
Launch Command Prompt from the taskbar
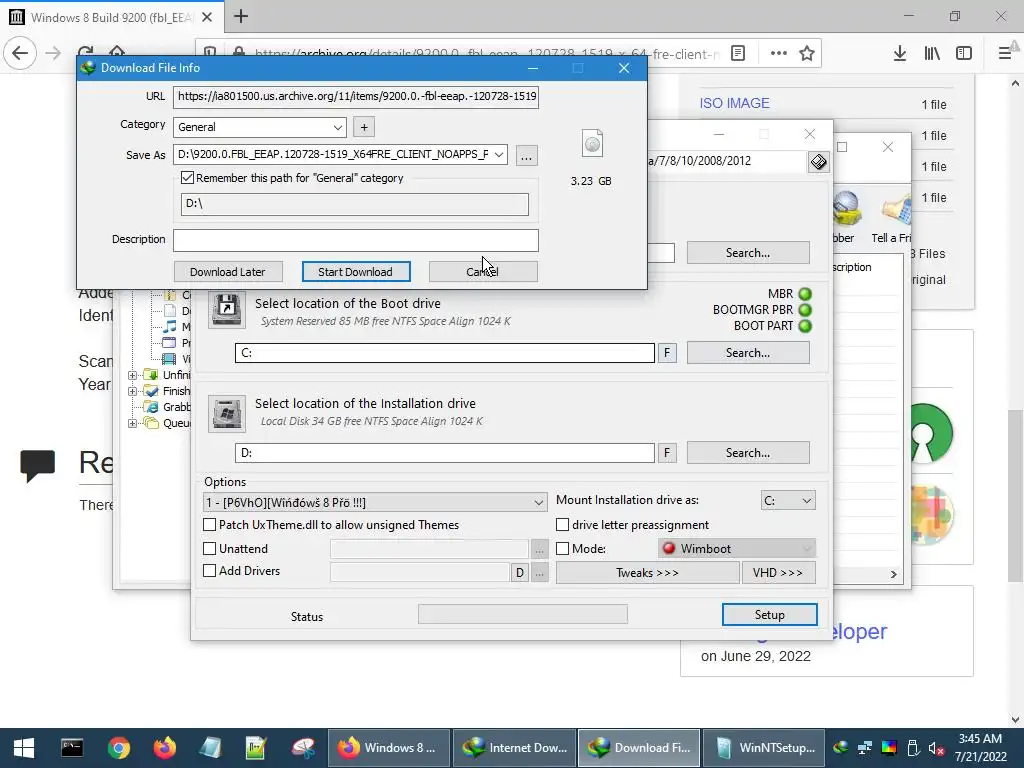click(x=72, y=748)
